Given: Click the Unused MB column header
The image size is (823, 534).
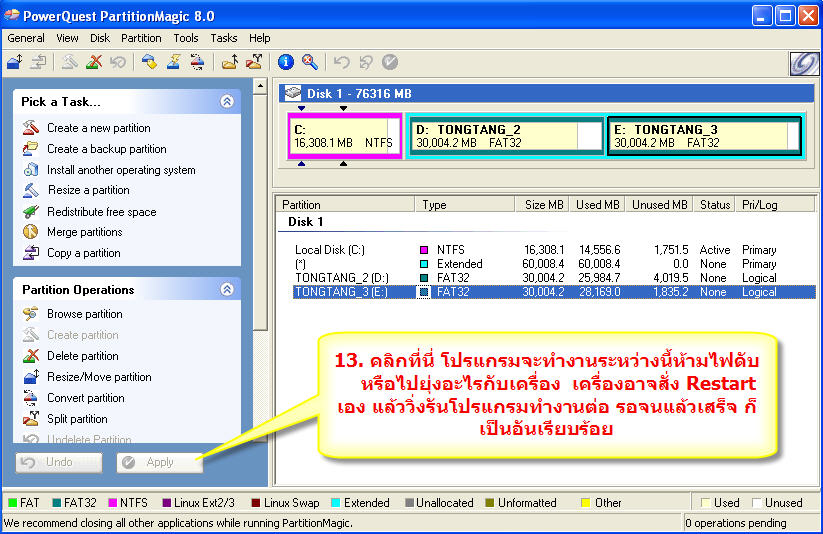Looking at the screenshot, I should point(659,204).
